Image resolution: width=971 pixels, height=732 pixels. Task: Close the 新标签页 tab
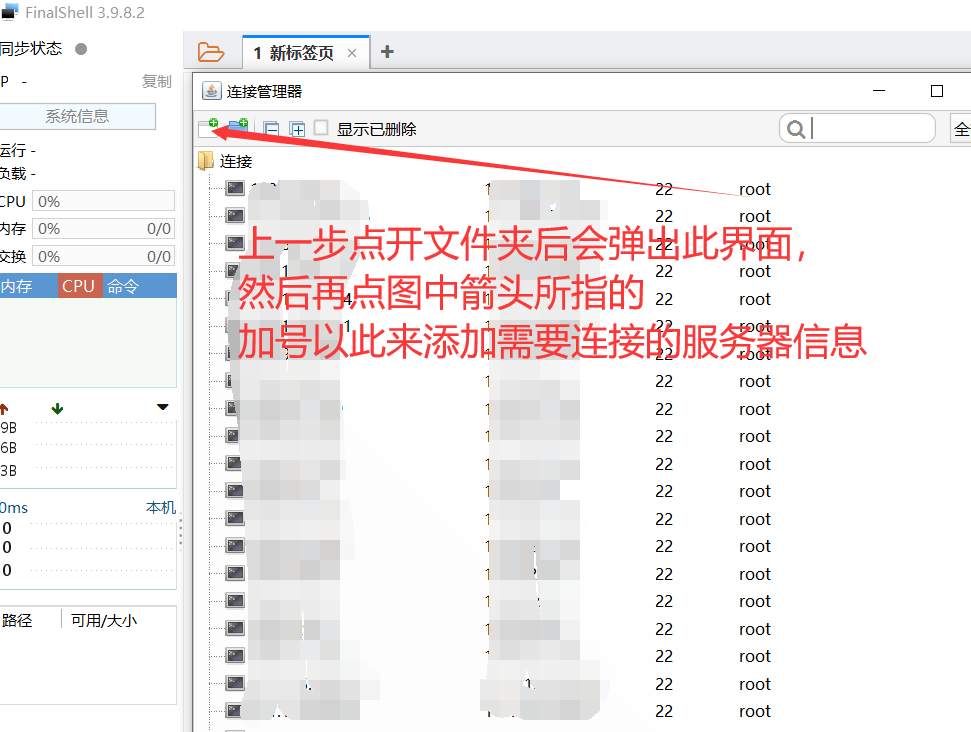pos(352,53)
